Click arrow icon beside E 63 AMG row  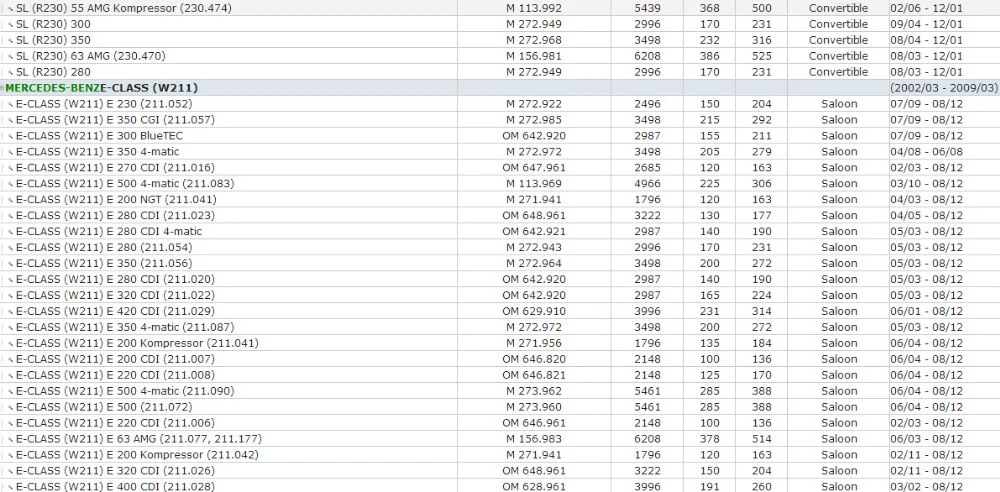(11, 439)
